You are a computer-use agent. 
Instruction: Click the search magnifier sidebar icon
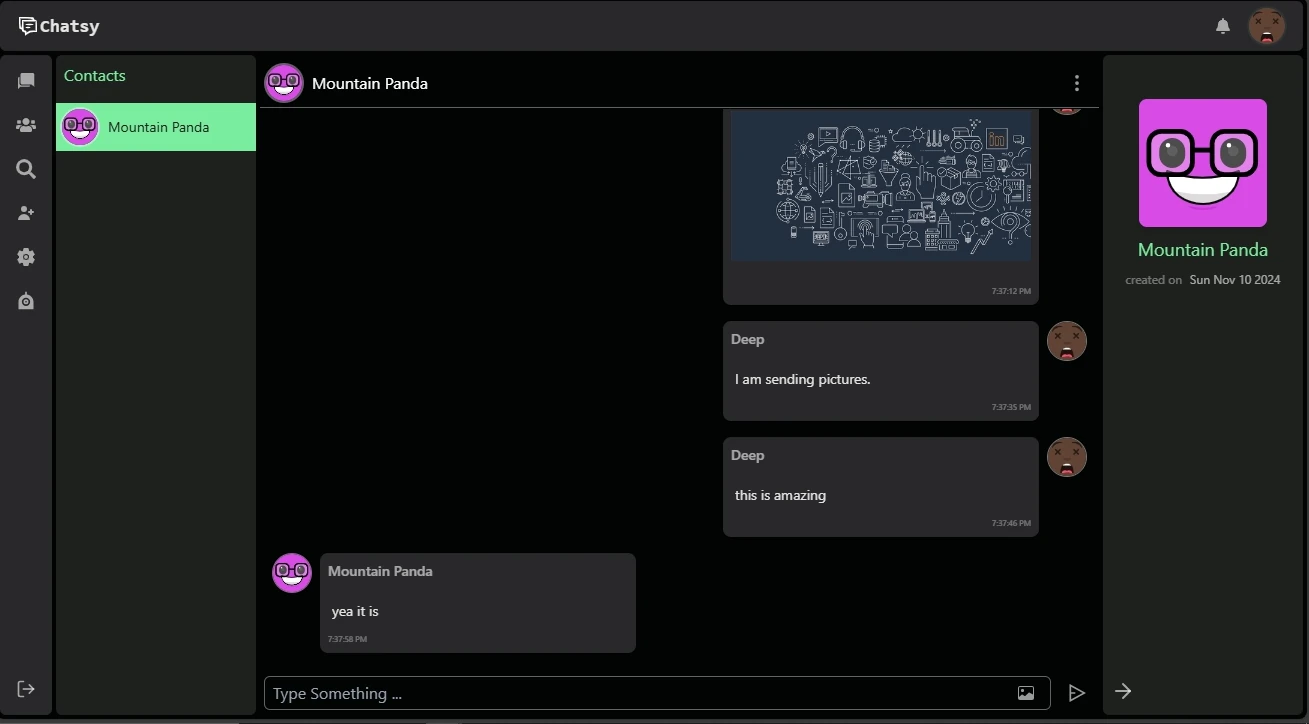(x=26, y=169)
